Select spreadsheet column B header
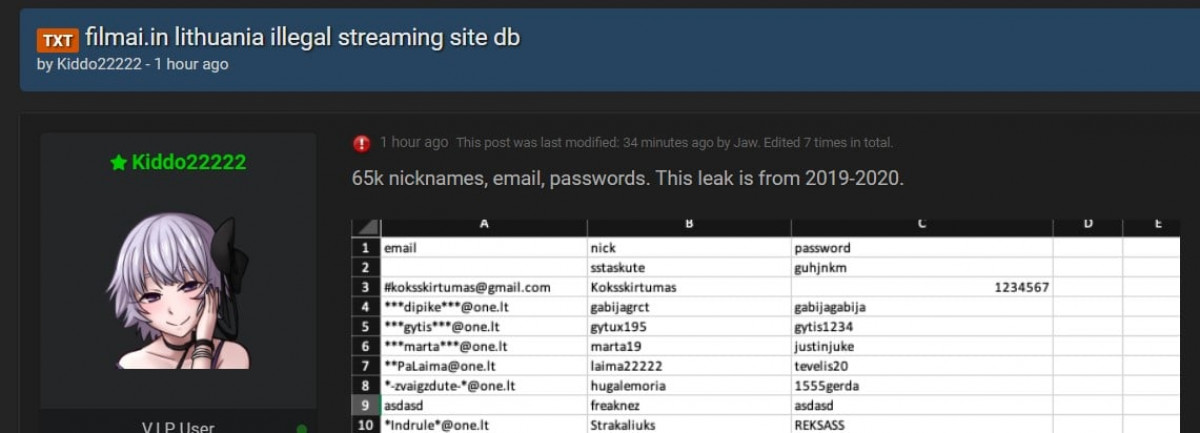Image resolution: width=1200 pixels, height=433 pixels. tap(689, 226)
